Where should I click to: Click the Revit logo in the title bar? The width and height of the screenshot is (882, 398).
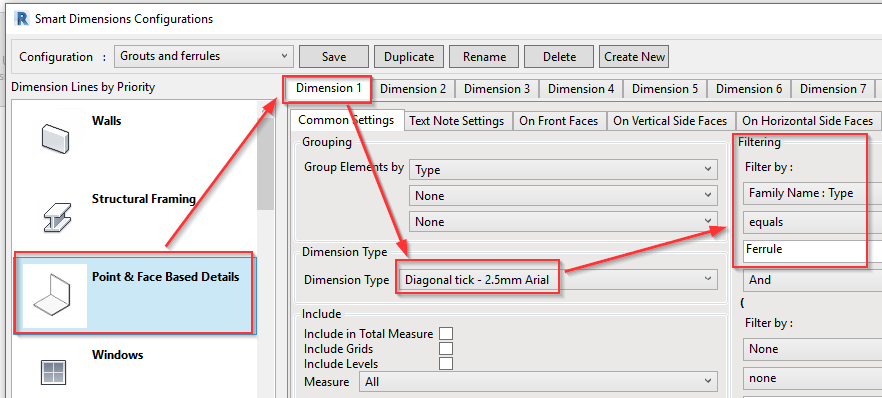tap(23, 19)
